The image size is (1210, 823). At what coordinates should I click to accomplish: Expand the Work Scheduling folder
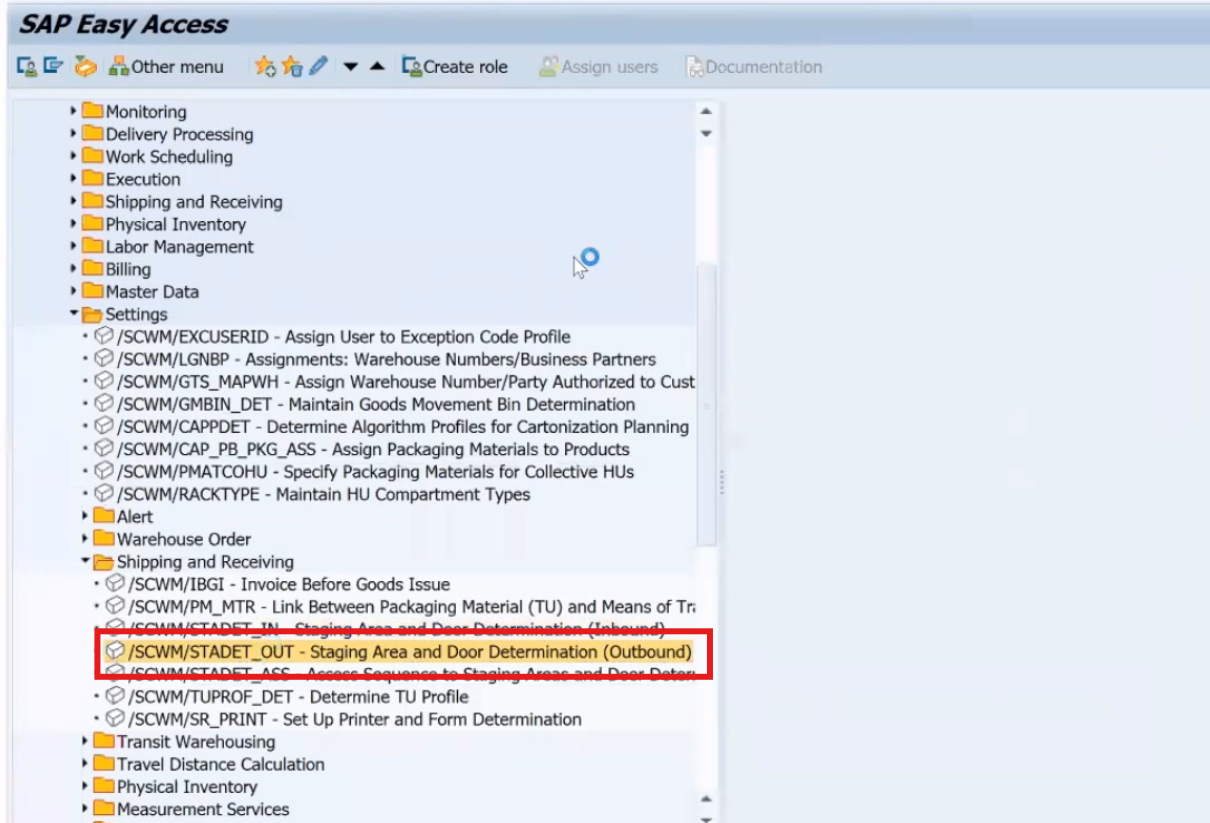pos(74,157)
